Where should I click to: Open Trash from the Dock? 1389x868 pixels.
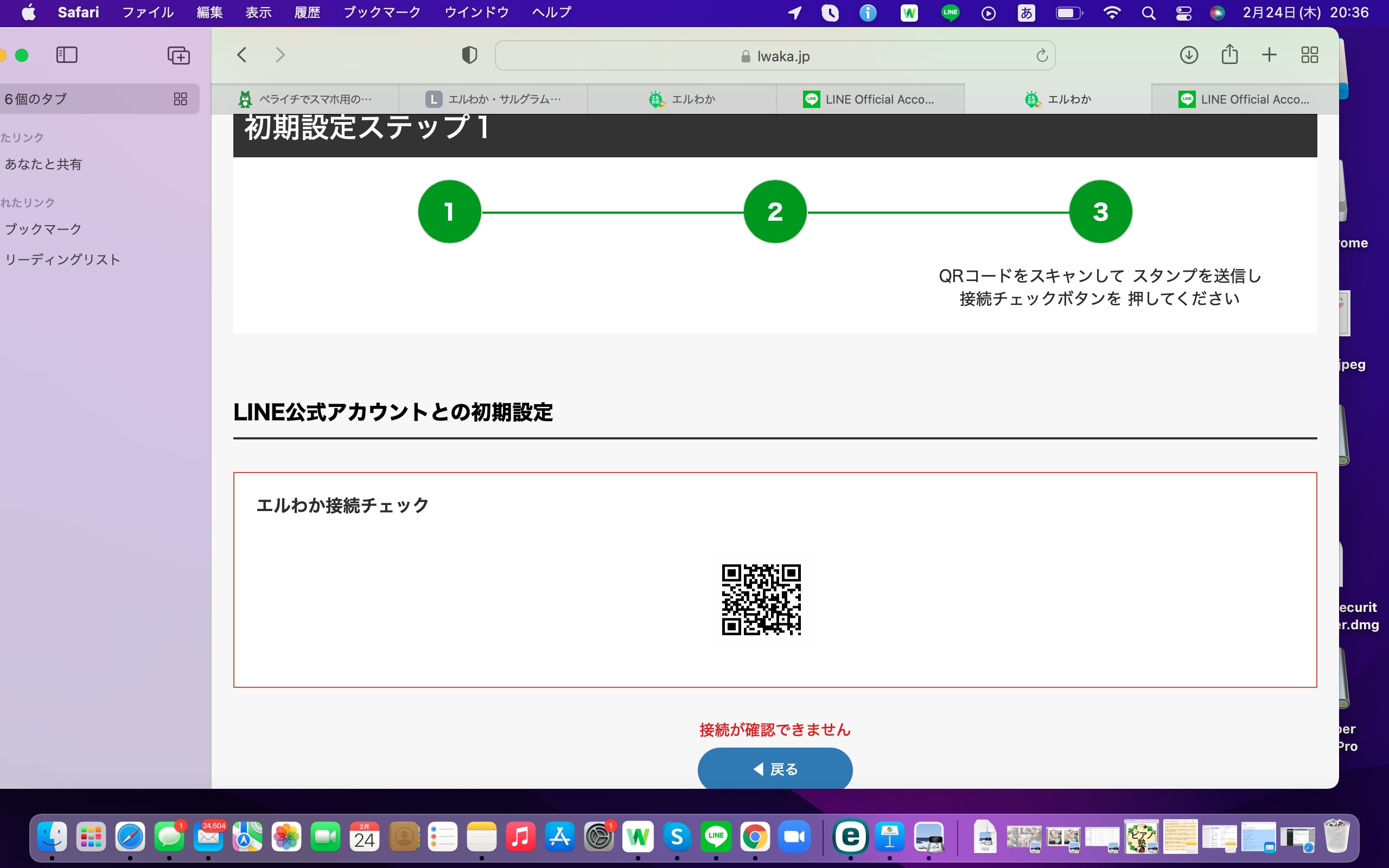(x=1337, y=837)
